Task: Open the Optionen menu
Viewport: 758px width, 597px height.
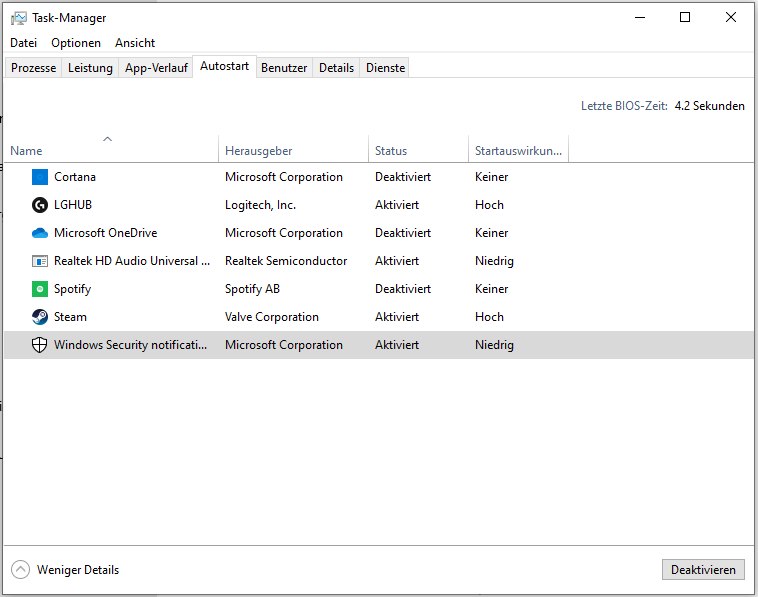Action: pos(76,43)
